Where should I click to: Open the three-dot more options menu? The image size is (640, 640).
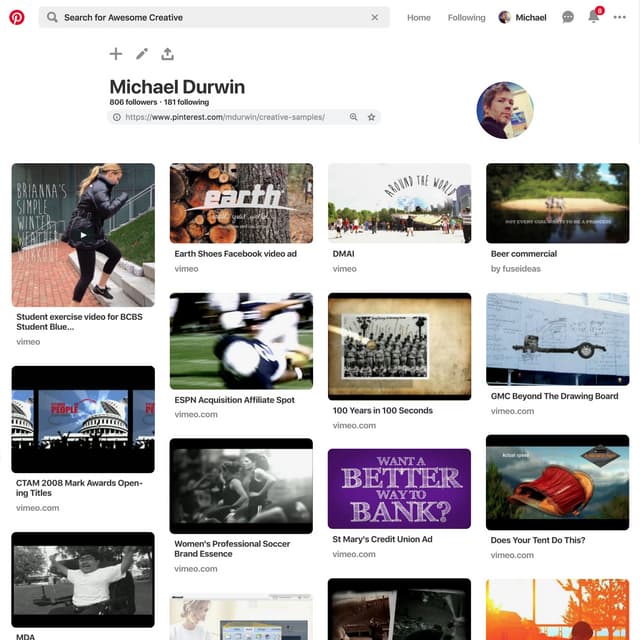(x=620, y=17)
